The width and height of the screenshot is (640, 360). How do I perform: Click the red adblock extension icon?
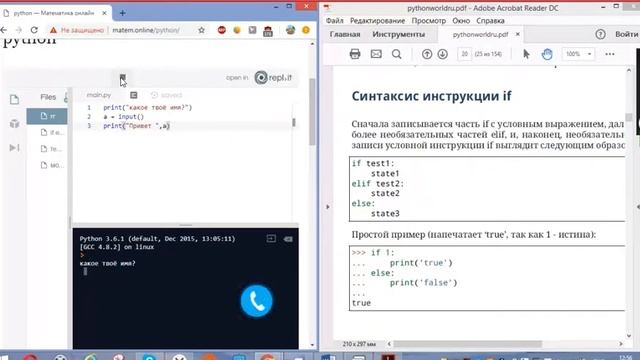(222, 30)
